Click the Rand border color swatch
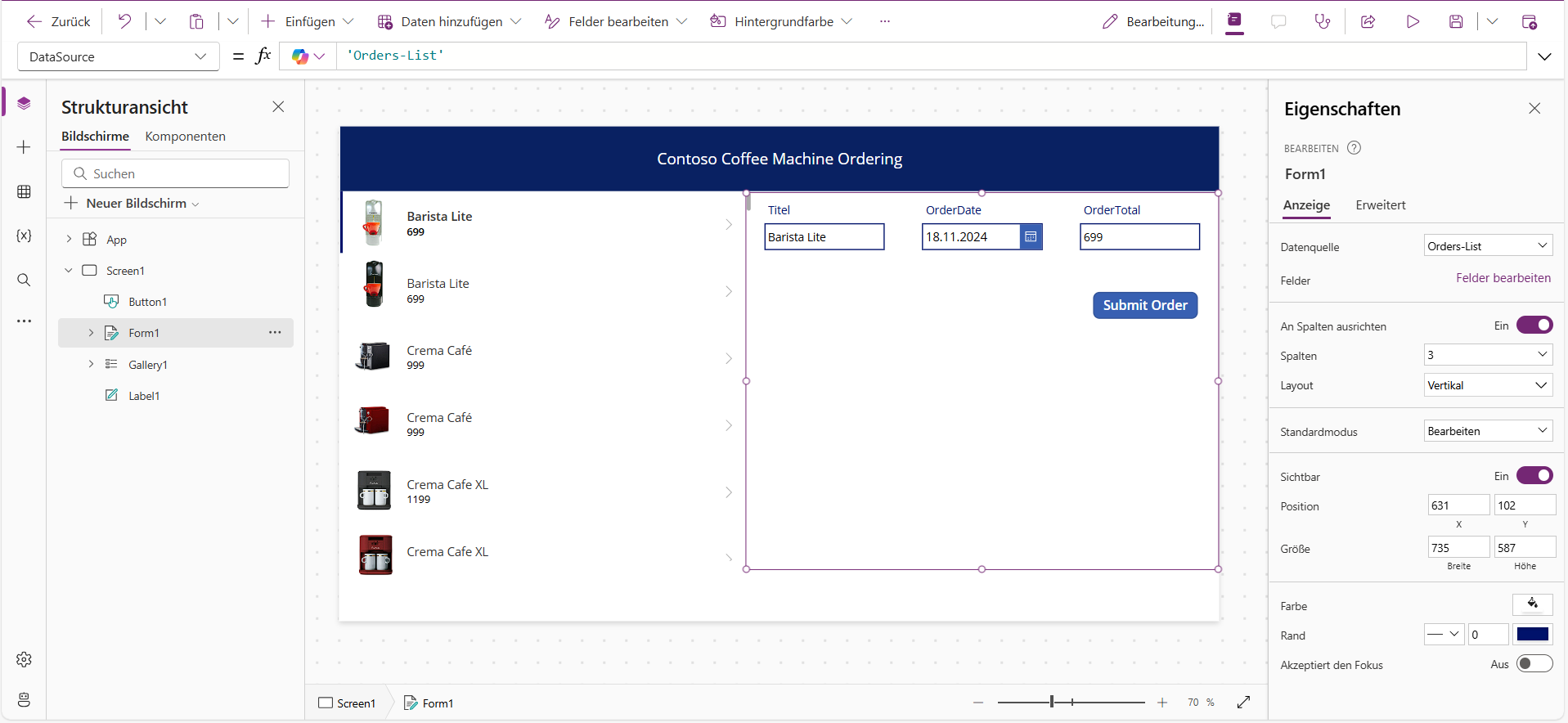This screenshot has width=1568, height=723. coord(1532,634)
